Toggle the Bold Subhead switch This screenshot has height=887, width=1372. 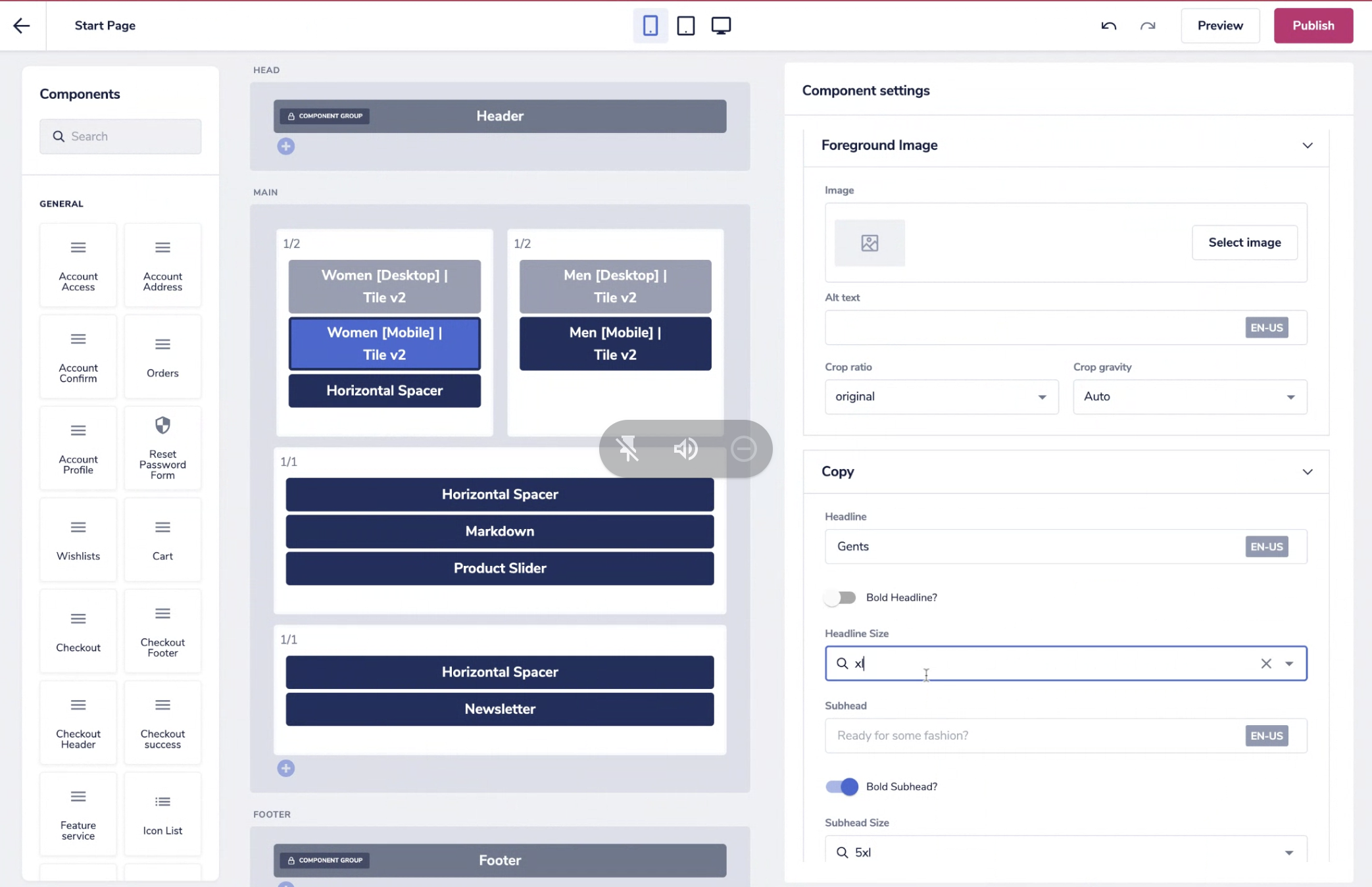click(842, 786)
